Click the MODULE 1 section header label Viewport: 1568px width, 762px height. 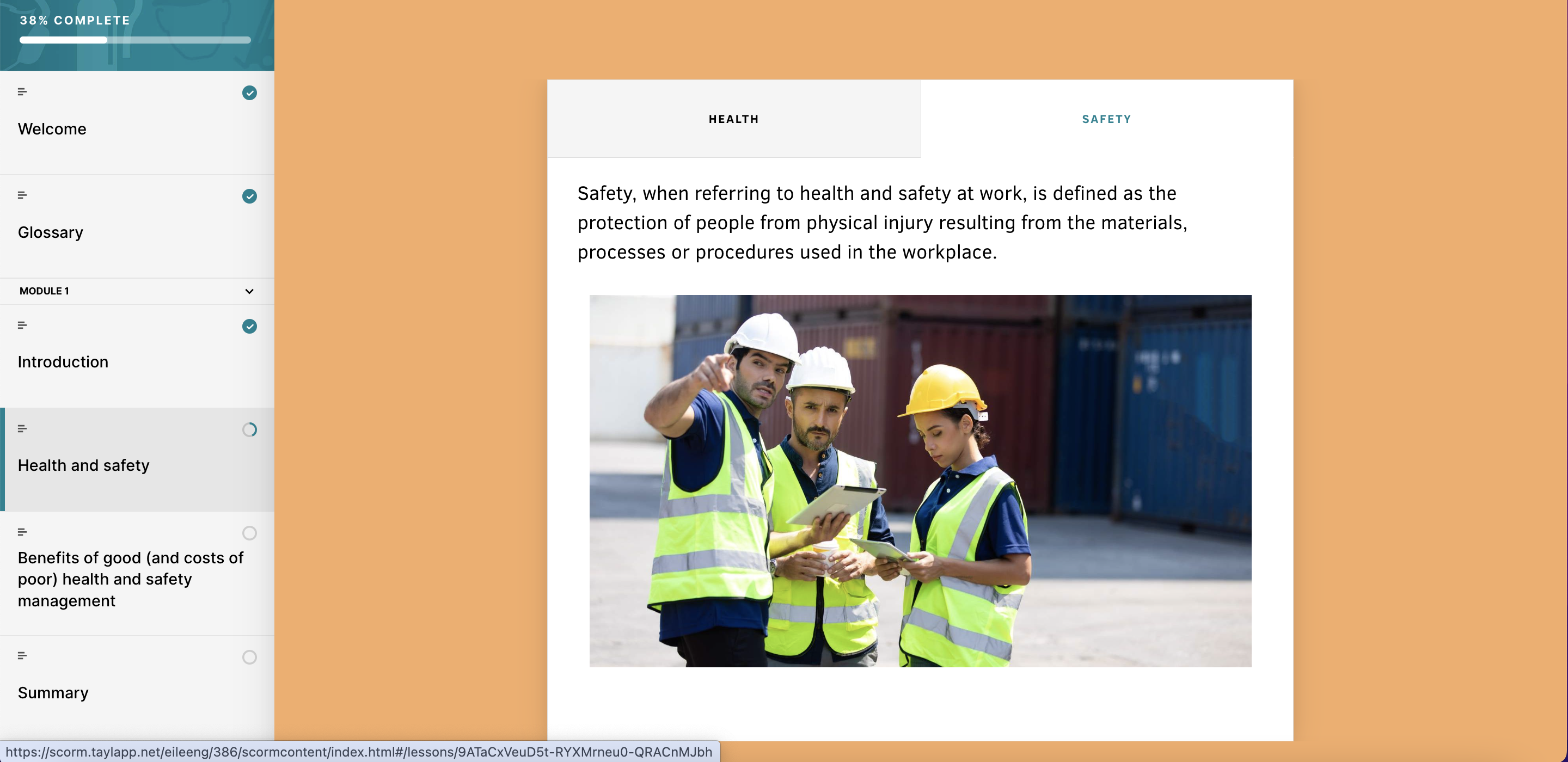(45, 291)
